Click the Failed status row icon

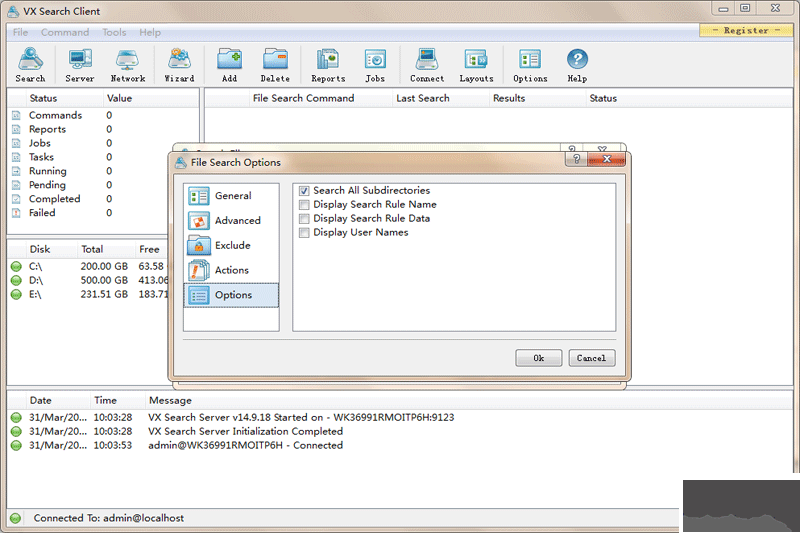click(16, 213)
